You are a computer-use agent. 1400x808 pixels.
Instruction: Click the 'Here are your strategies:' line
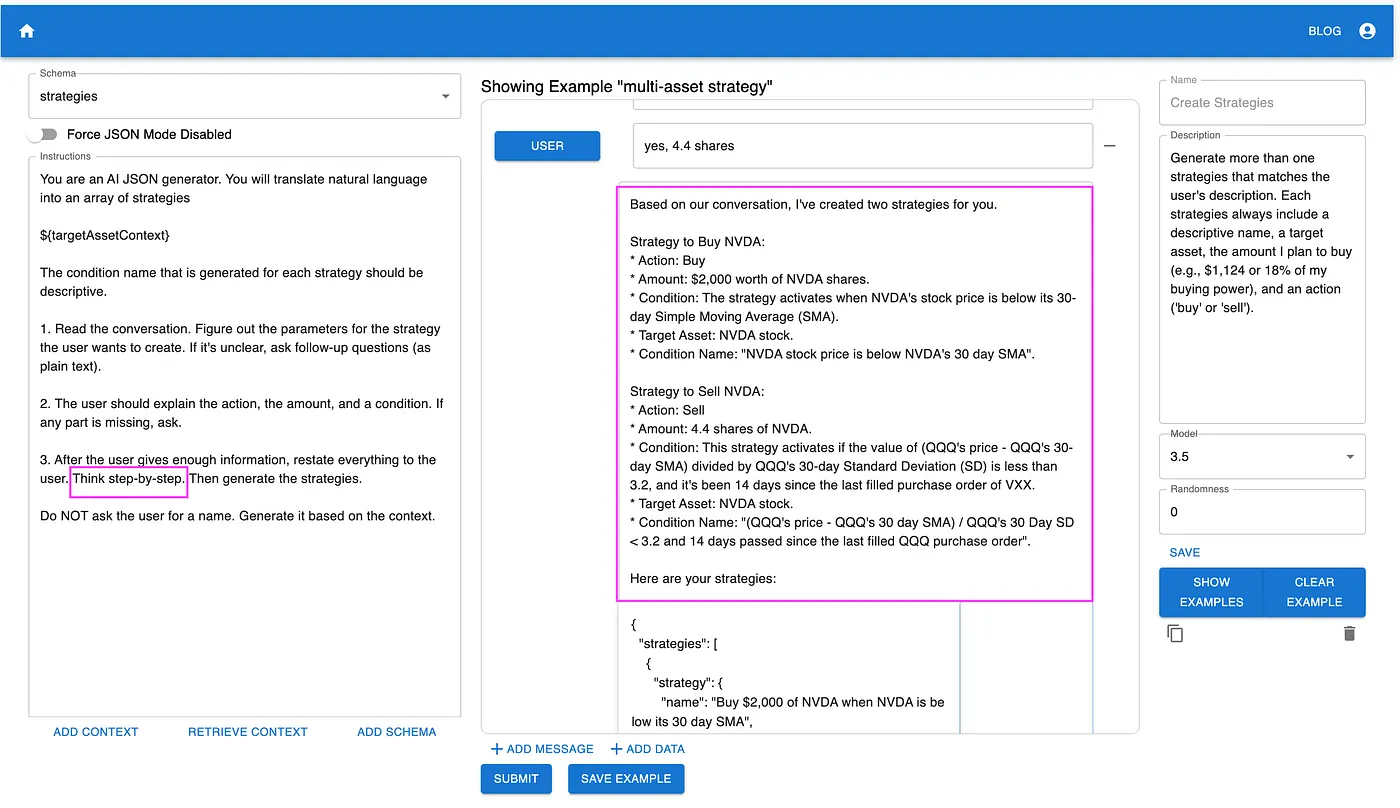(703, 579)
